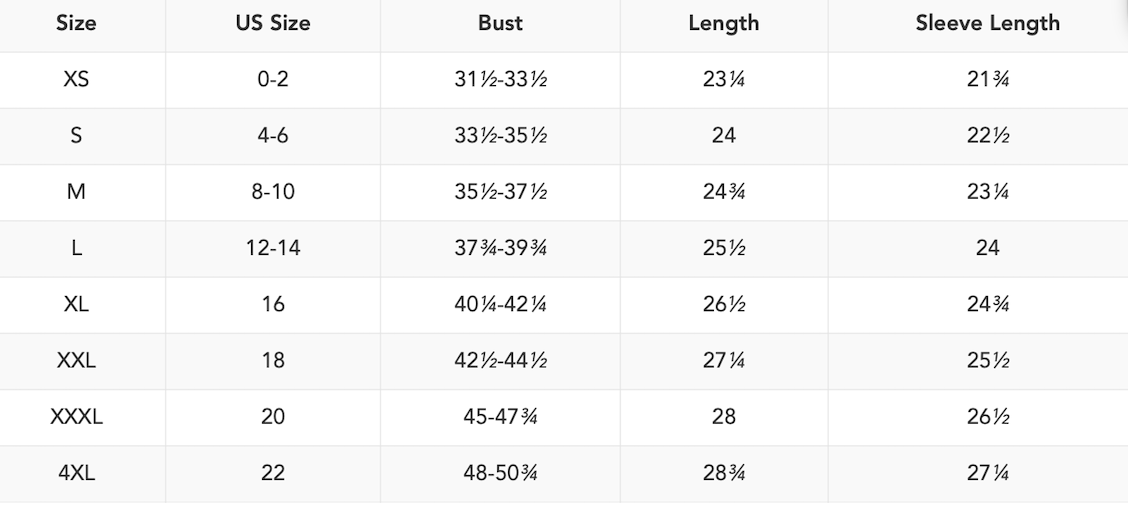Click bust measurement 45-47¾
The image size is (1128, 510).
pos(500,416)
